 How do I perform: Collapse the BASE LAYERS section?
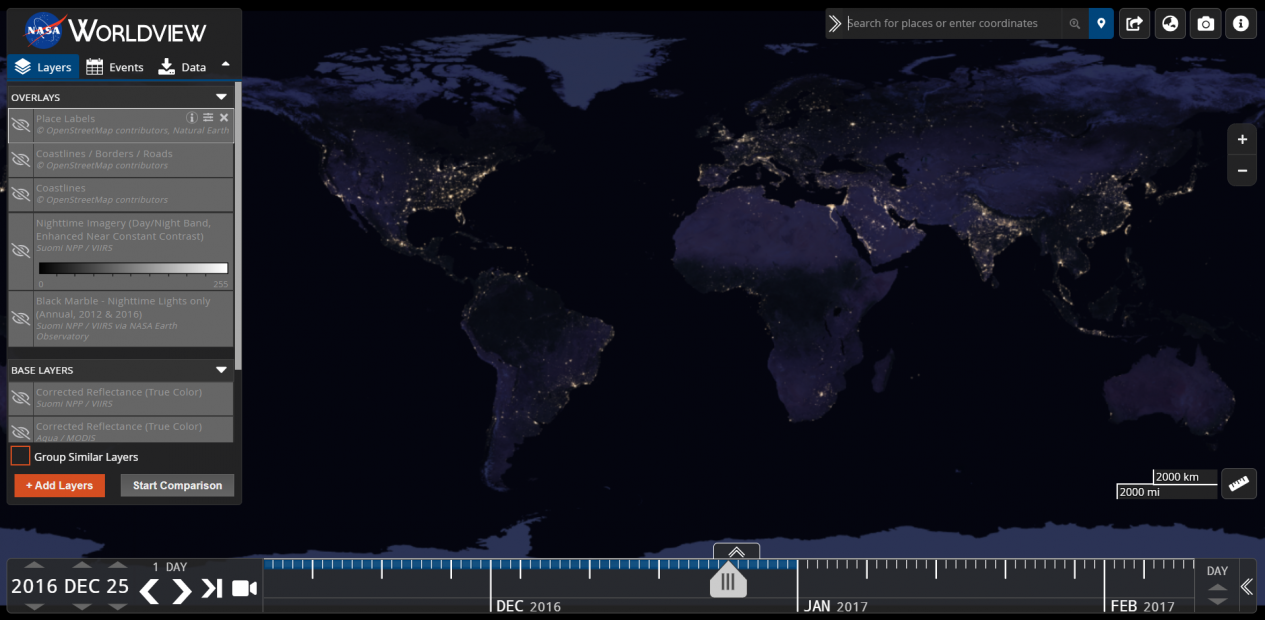tap(221, 370)
